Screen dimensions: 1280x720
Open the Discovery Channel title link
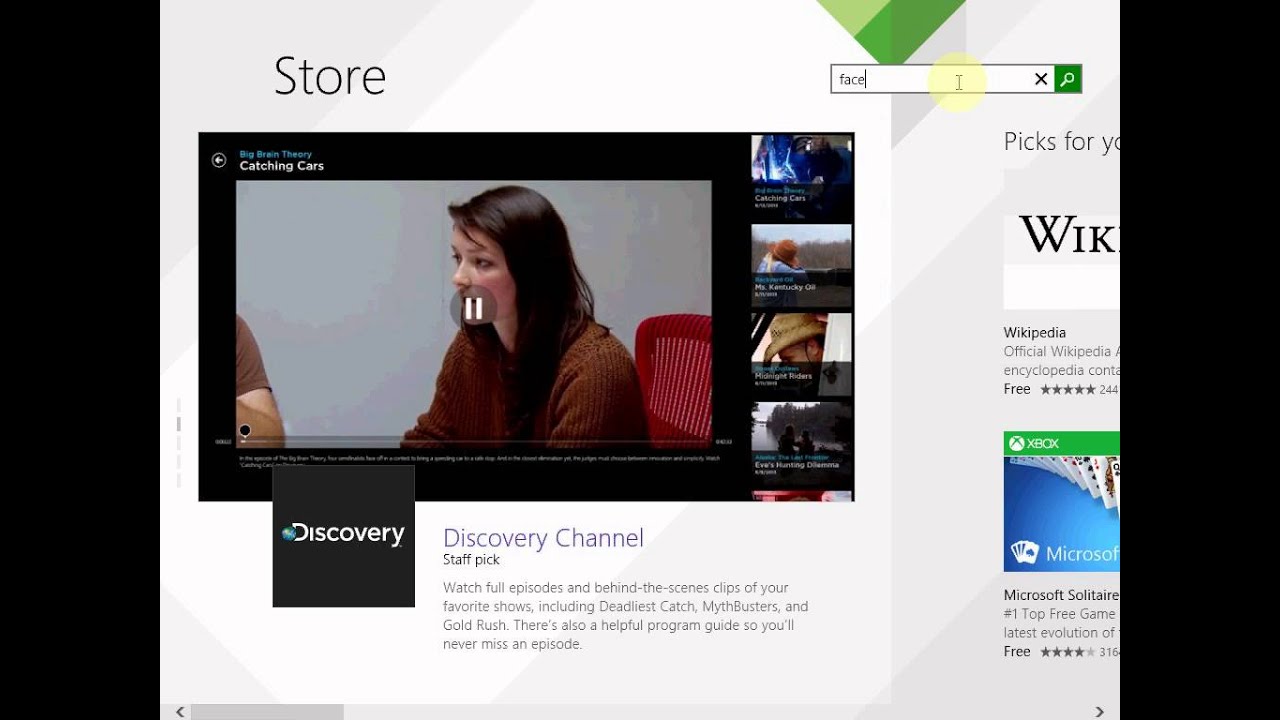pos(543,538)
